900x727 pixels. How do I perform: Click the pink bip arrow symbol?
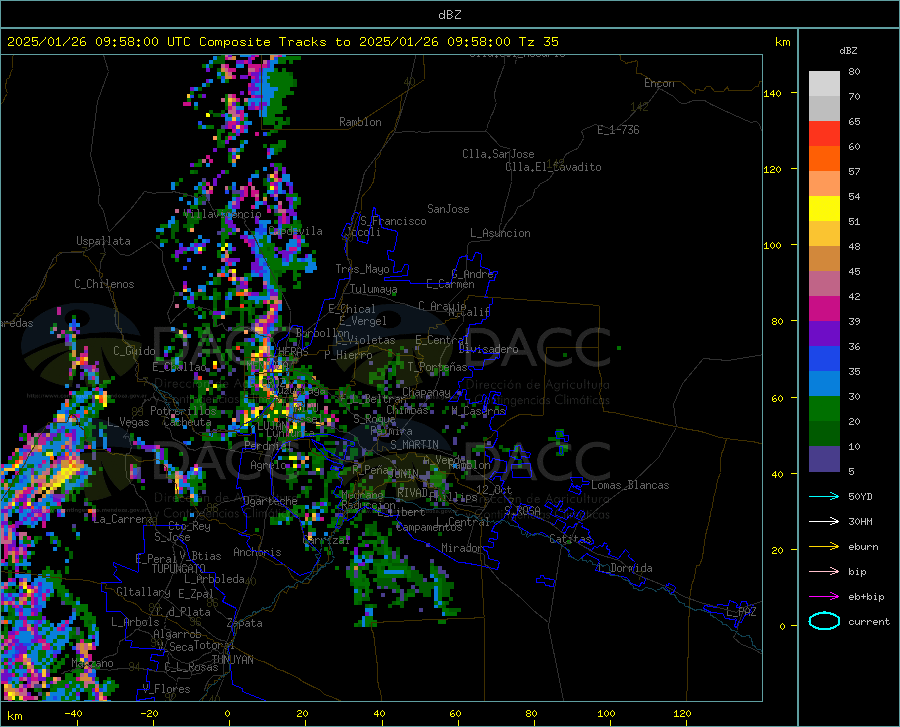click(824, 572)
